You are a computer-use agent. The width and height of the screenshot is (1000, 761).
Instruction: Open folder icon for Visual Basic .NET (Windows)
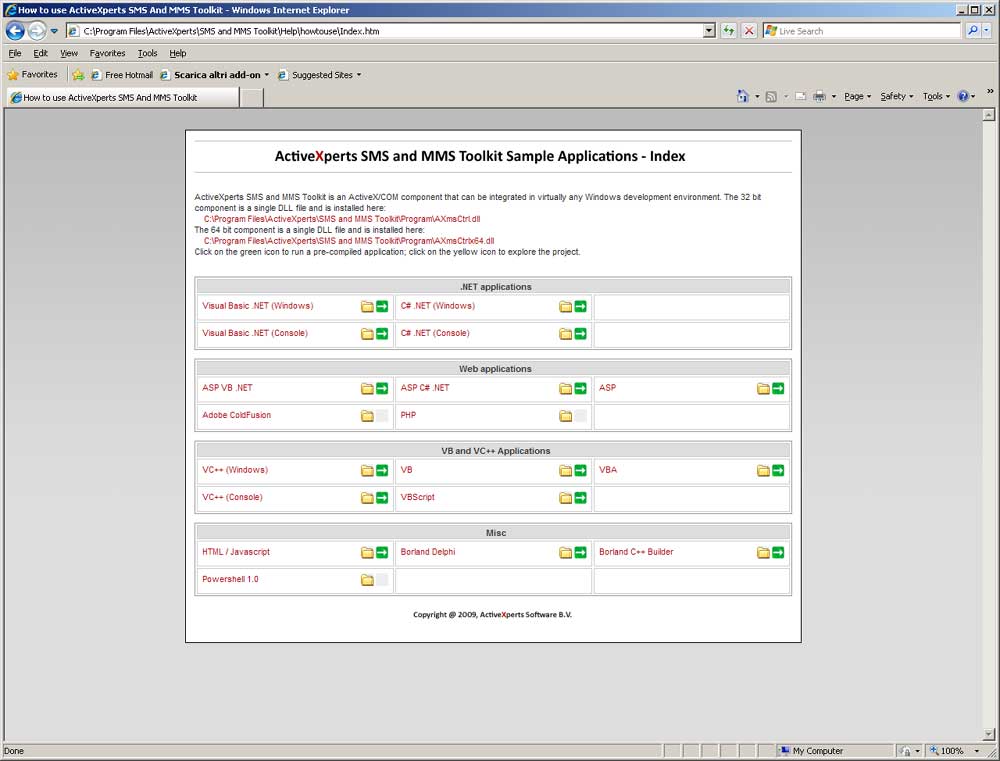[367, 307]
